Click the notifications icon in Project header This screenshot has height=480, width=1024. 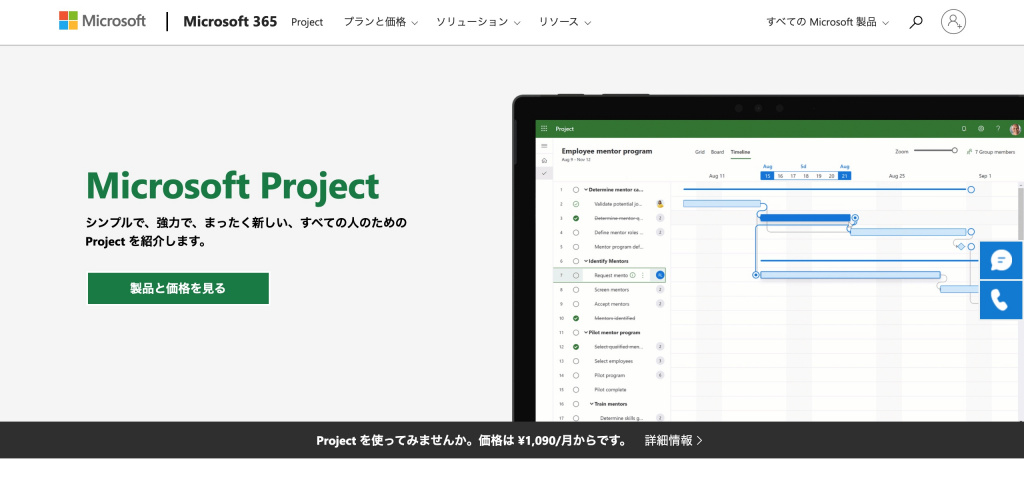pyautogui.click(x=964, y=129)
